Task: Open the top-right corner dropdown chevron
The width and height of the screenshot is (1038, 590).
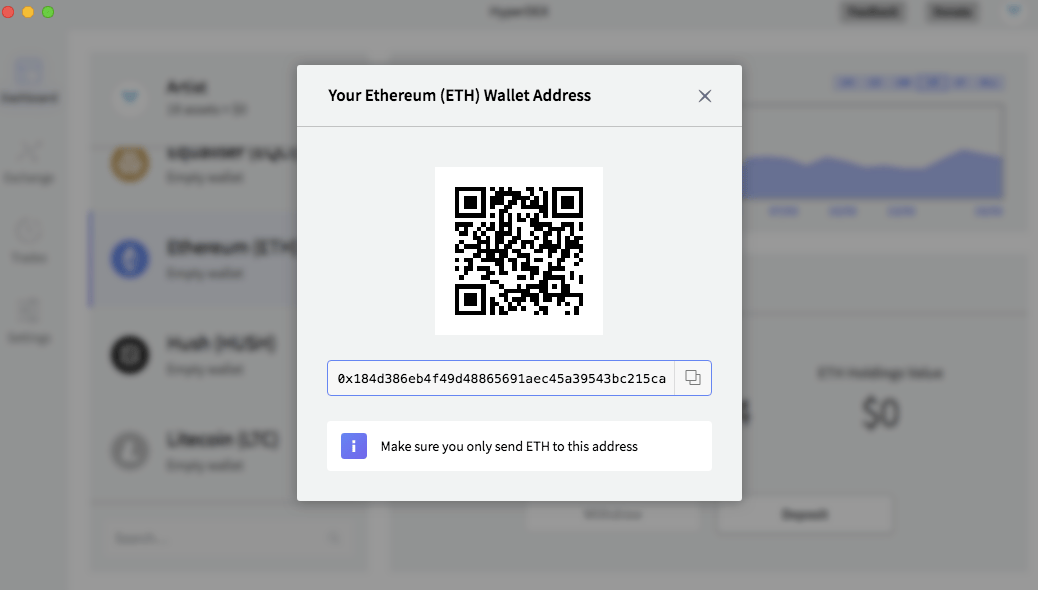Action: [1014, 11]
